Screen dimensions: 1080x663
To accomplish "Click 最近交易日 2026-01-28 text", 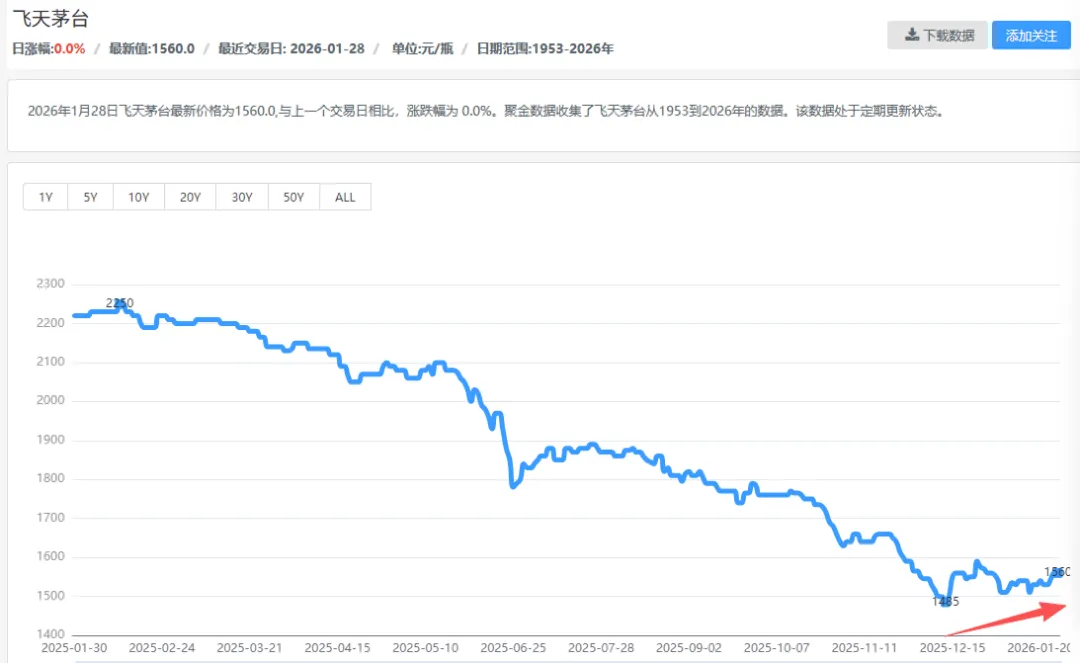I will (291, 49).
